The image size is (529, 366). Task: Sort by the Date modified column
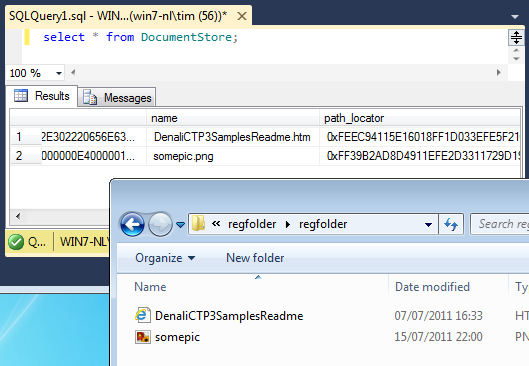[449, 287]
